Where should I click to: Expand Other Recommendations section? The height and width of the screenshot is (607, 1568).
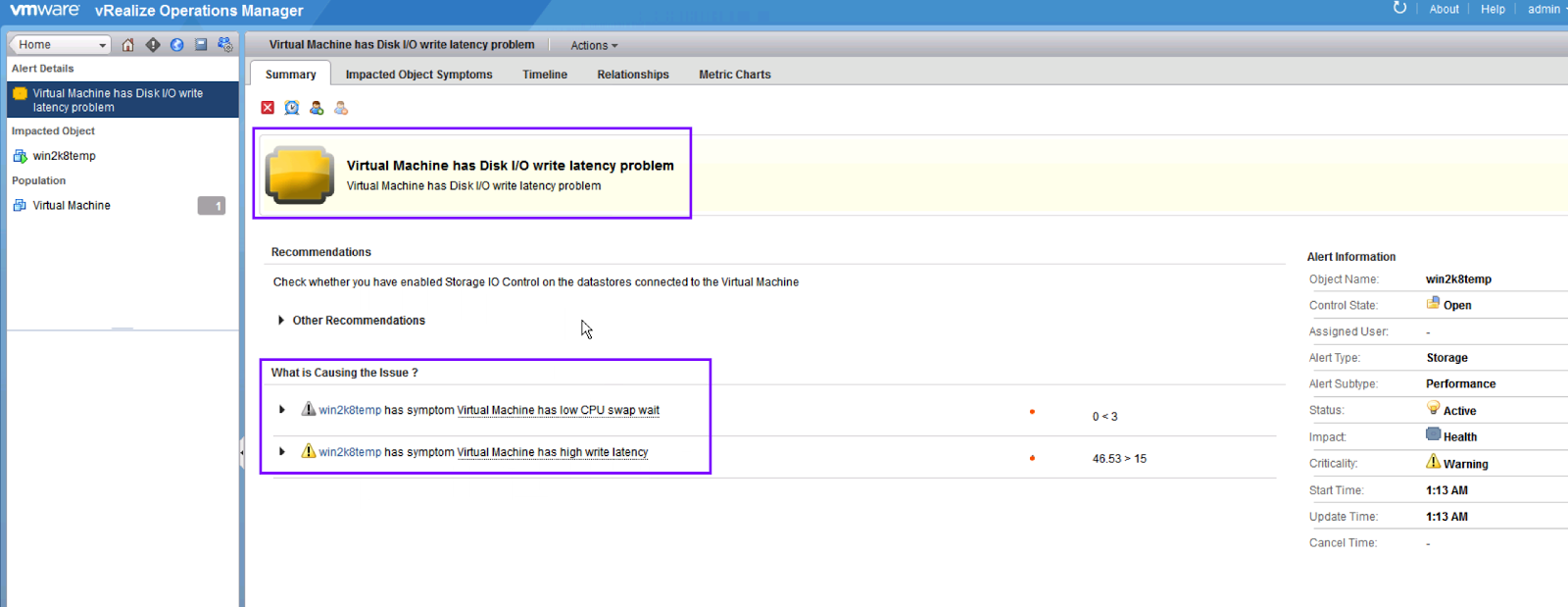281,321
